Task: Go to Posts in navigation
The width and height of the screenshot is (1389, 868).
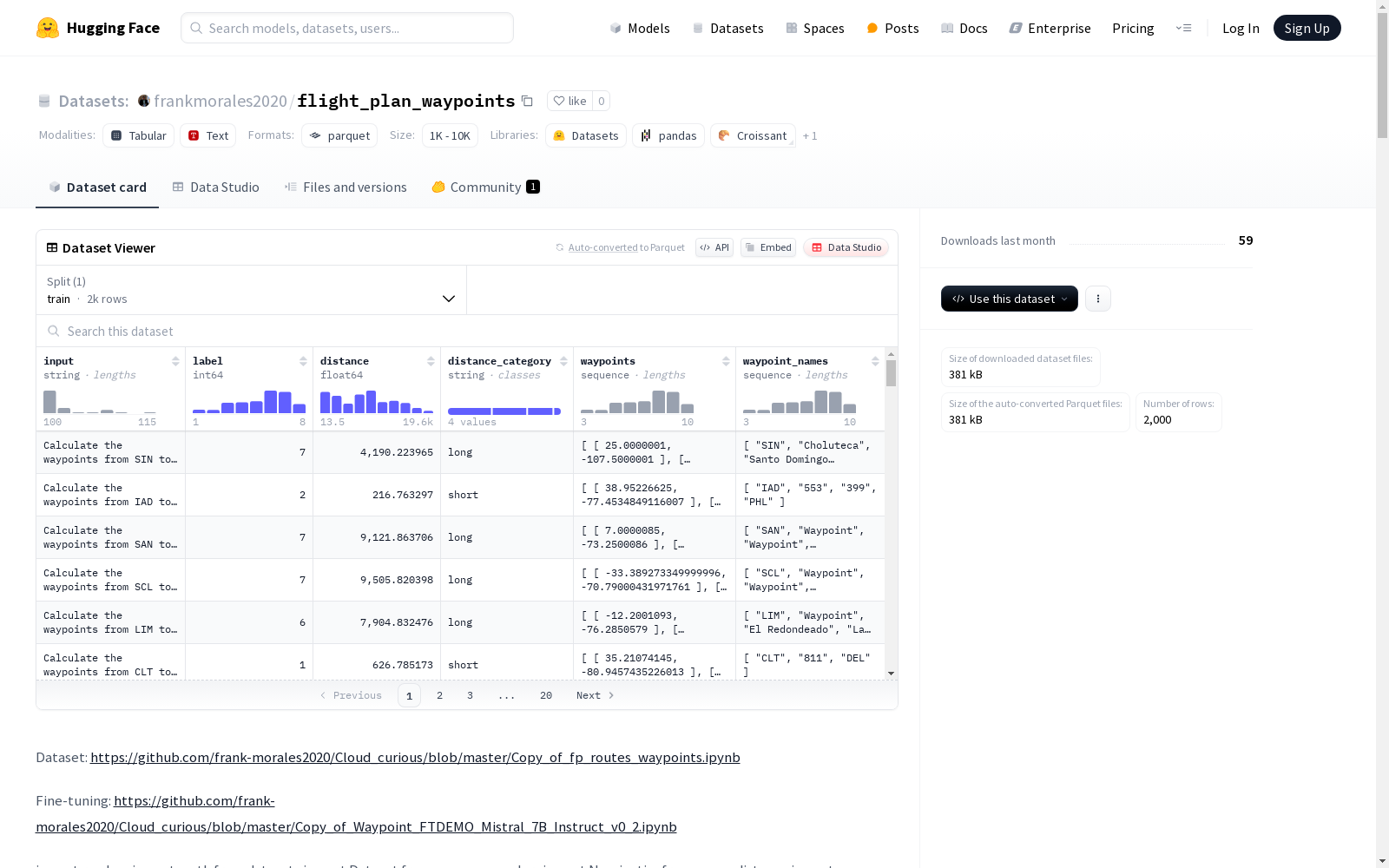Action: tap(892, 28)
